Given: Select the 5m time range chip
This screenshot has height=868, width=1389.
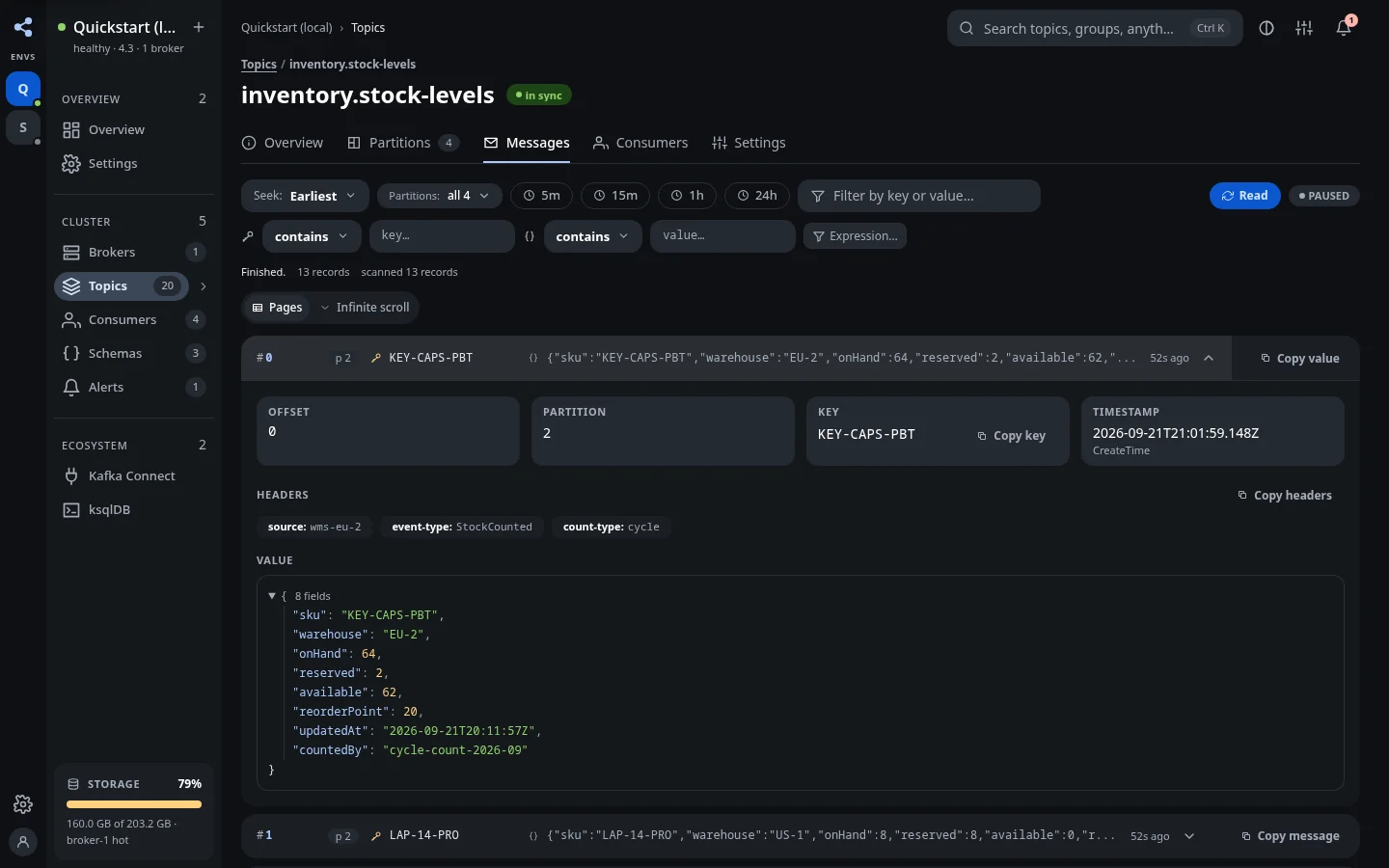Looking at the screenshot, I should [x=541, y=196].
